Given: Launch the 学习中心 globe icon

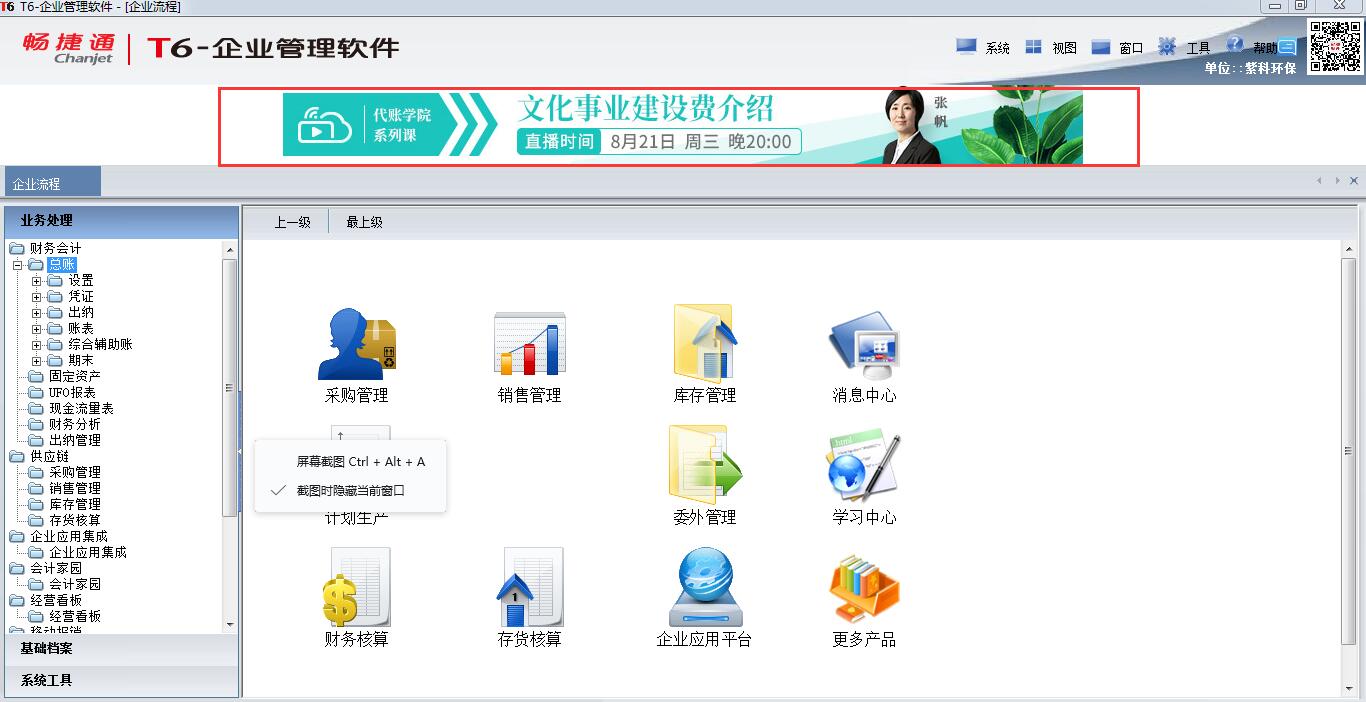Looking at the screenshot, I should point(865,465).
